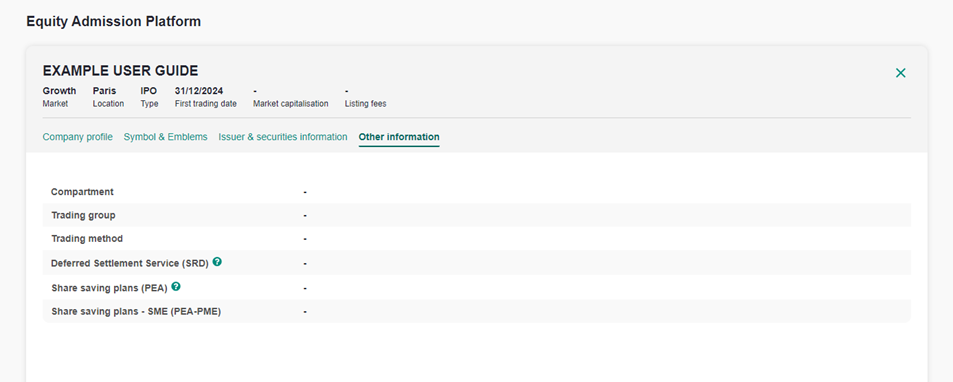953x382 pixels.
Task: Open Issuer & securities information tab
Action: 283,137
